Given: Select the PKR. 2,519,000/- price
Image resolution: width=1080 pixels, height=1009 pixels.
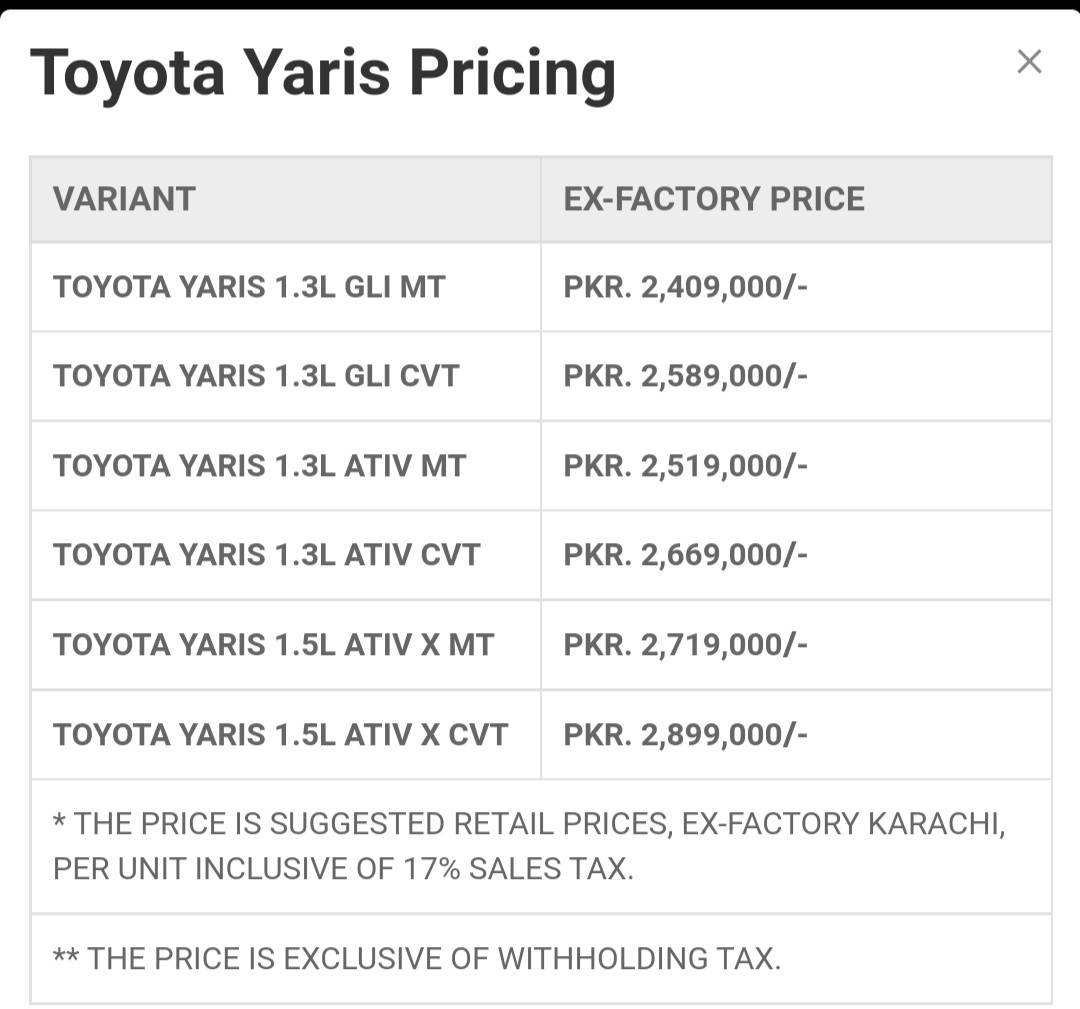Looking at the screenshot, I should coord(685,466).
